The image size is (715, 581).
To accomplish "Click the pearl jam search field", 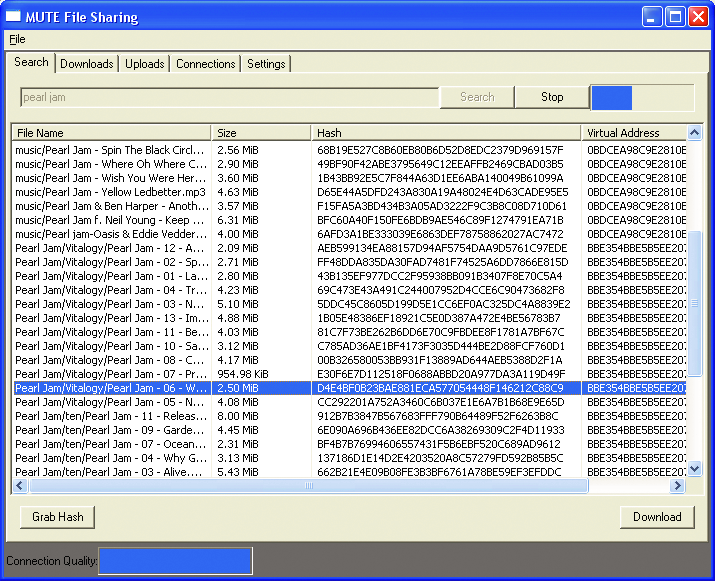I will coord(229,97).
